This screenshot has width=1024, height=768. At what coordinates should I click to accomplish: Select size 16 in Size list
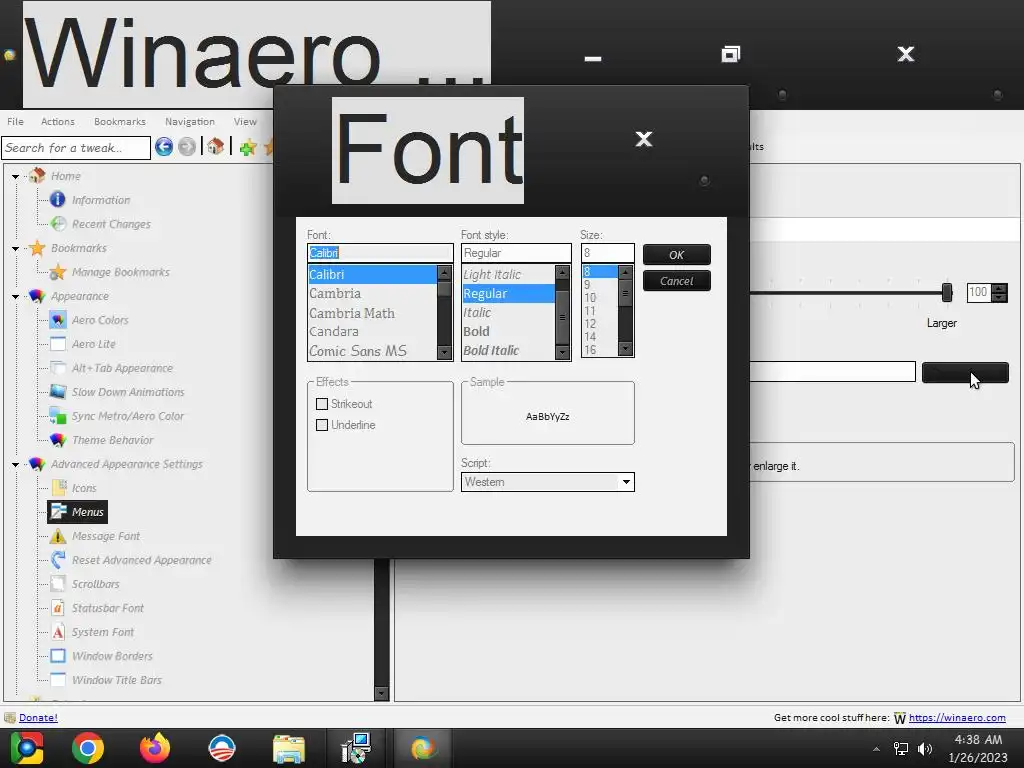pyautogui.click(x=590, y=350)
